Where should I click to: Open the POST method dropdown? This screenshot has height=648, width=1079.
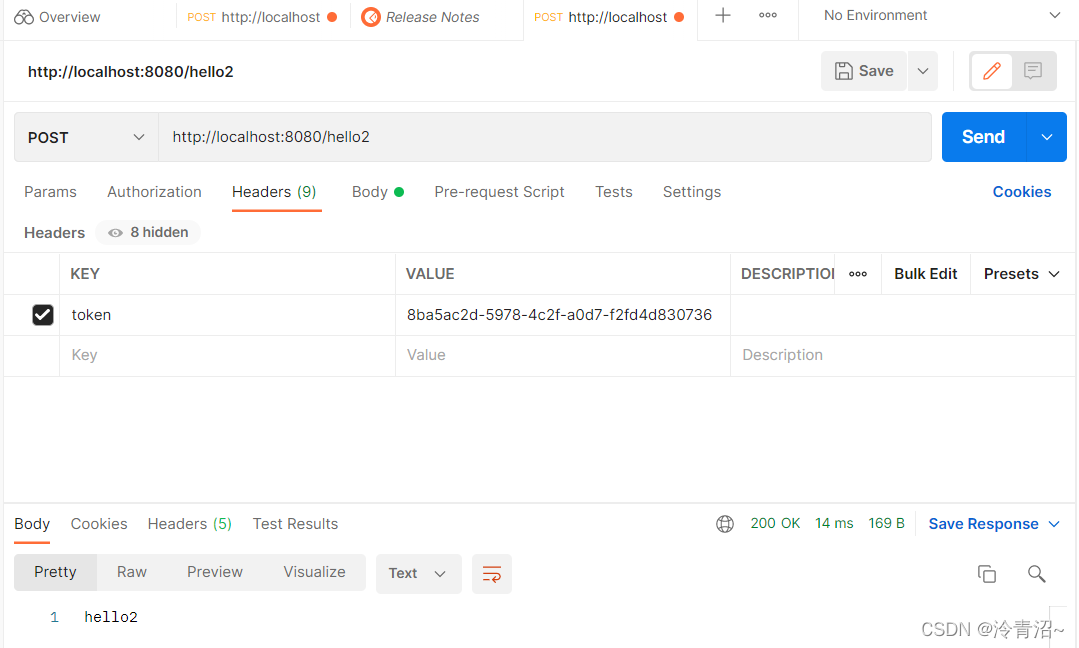pyautogui.click(x=86, y=137)
